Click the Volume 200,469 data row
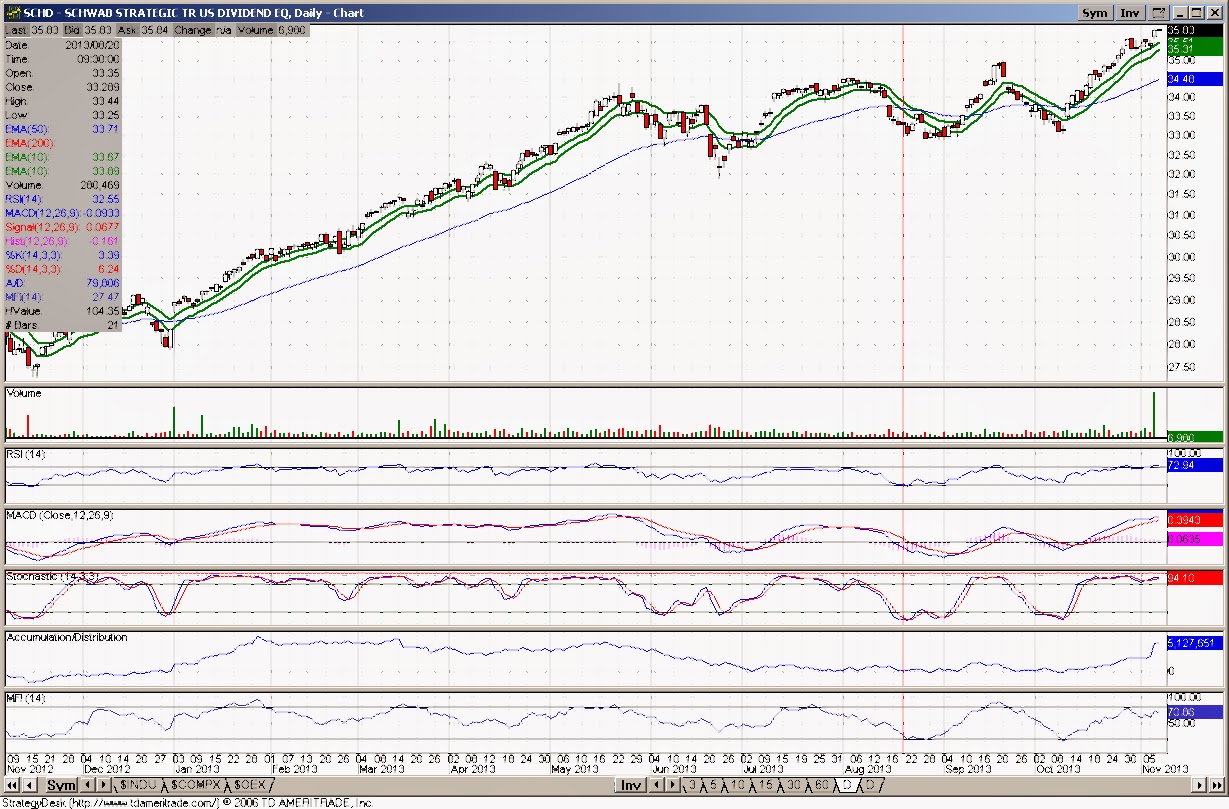The width and height of the screenshot is (1229, 809). [62, 185]
